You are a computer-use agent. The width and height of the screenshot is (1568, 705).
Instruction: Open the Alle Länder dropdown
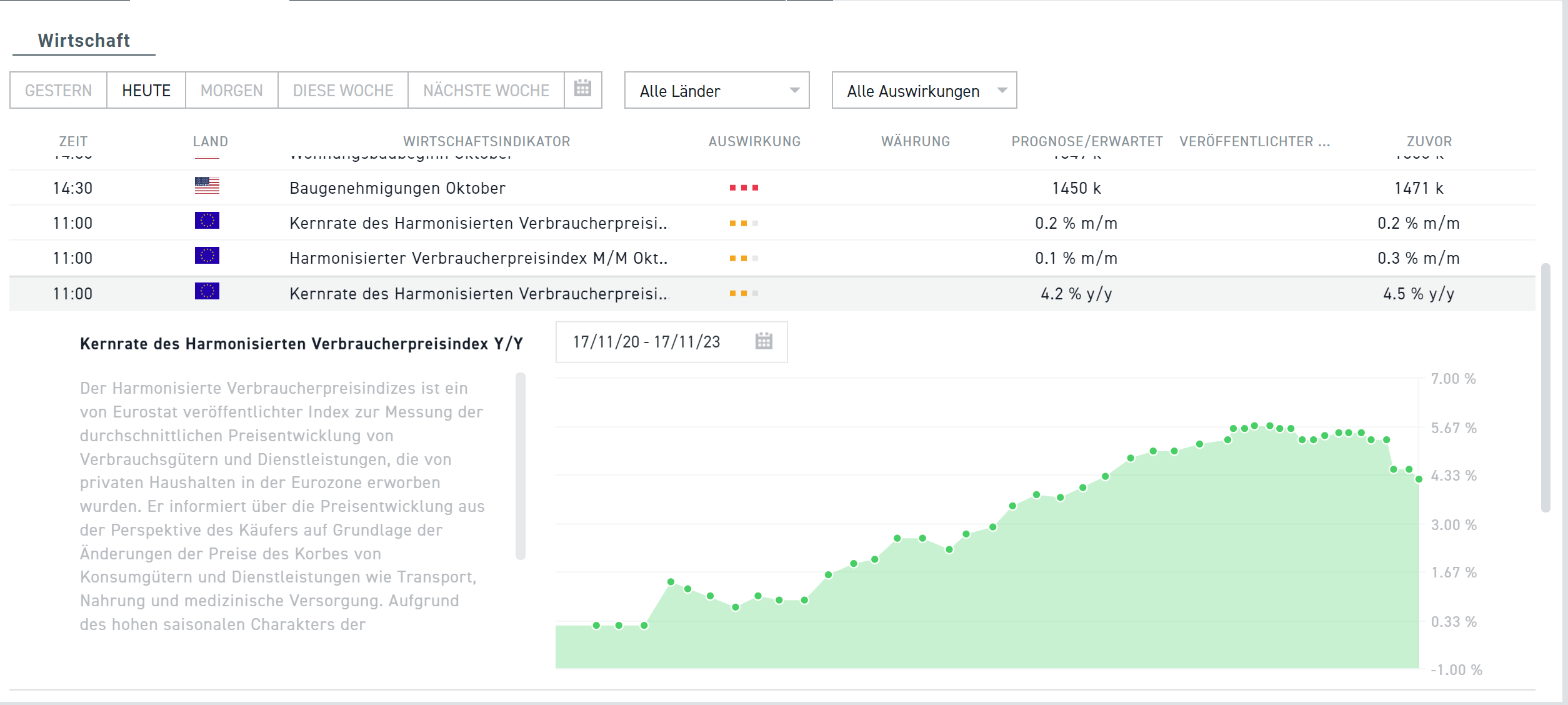pos(716,91)
